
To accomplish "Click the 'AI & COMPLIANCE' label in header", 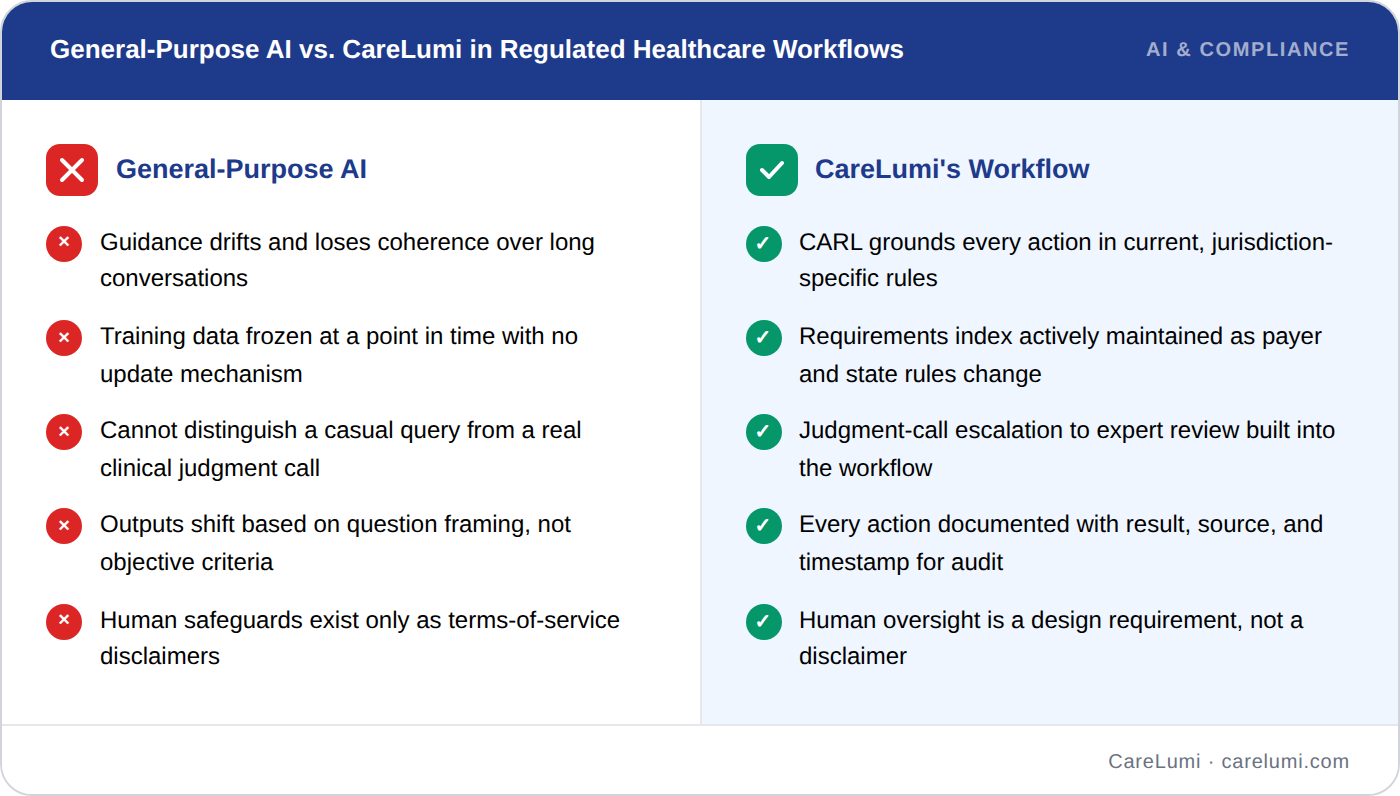I will tap(1247, 49).
